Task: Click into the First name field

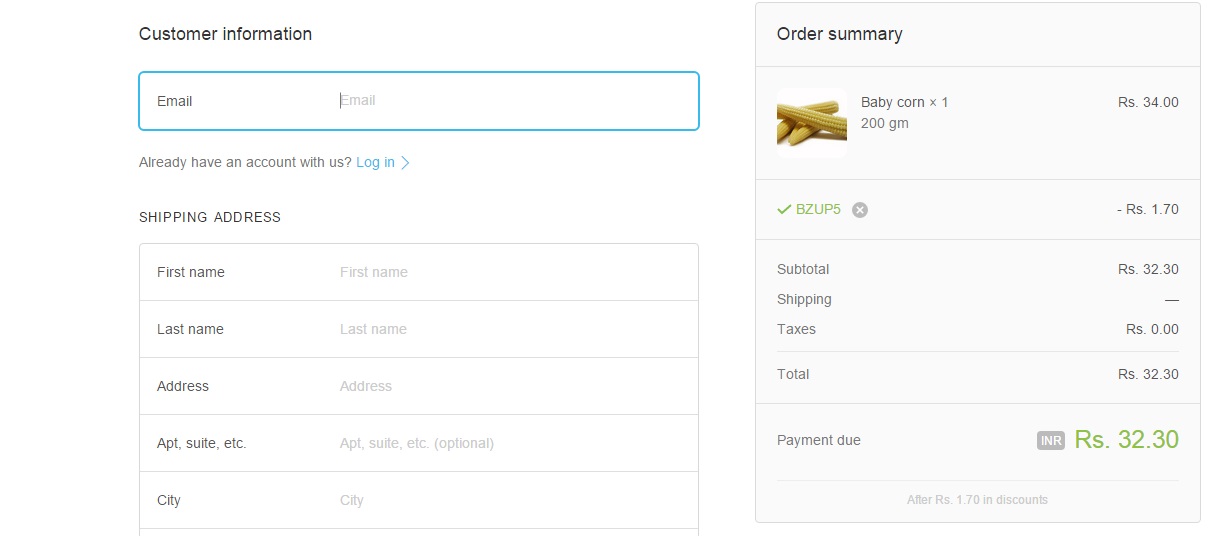Action: (510, 272)
